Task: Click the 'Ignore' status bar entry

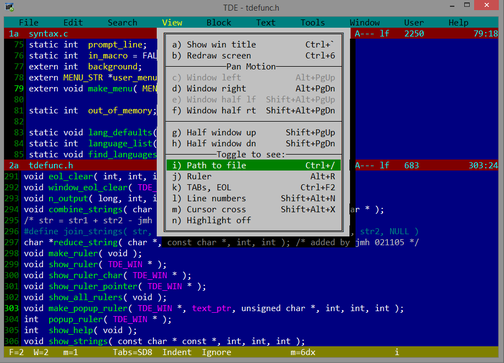Action: (216, 352)
